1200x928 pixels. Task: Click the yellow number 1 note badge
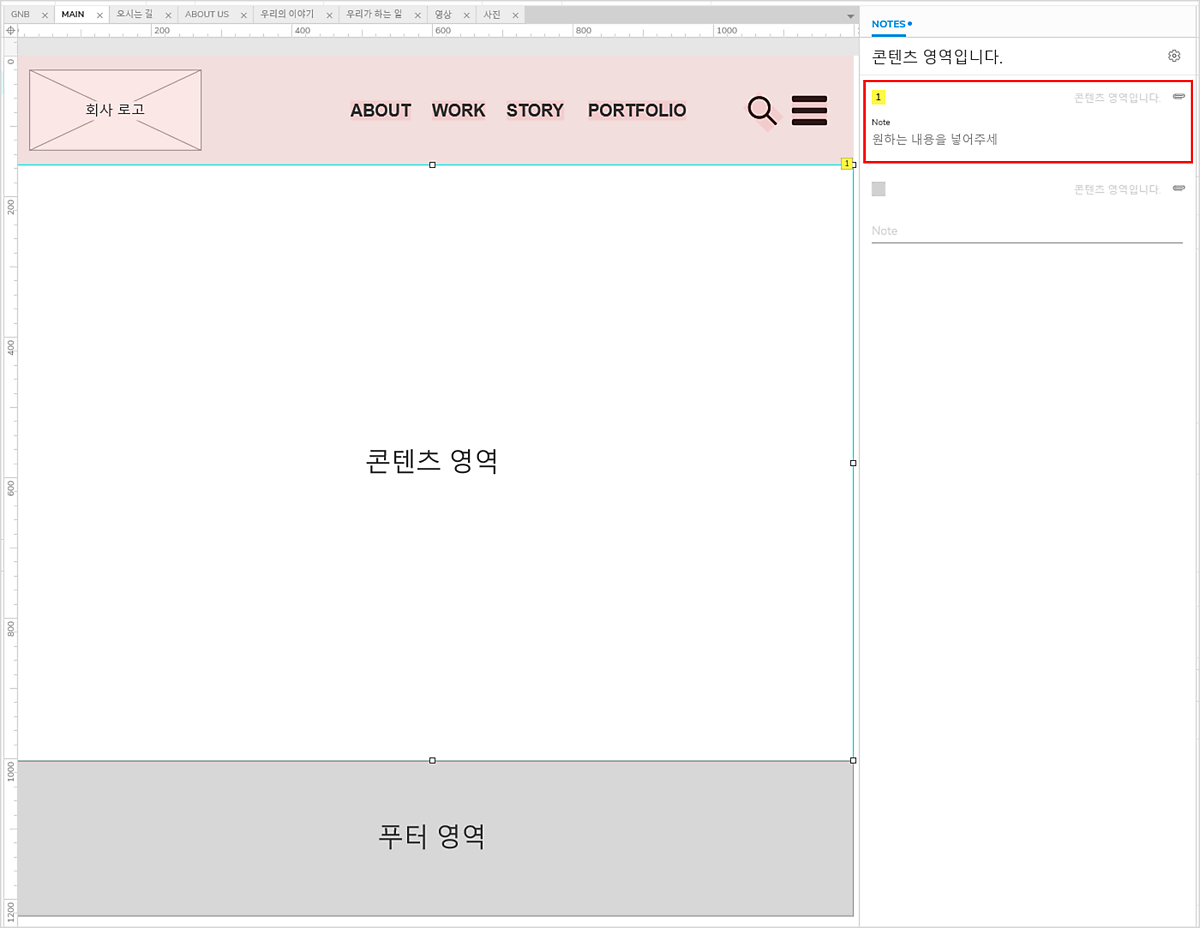pyautogui.click(x=878, y=97)
